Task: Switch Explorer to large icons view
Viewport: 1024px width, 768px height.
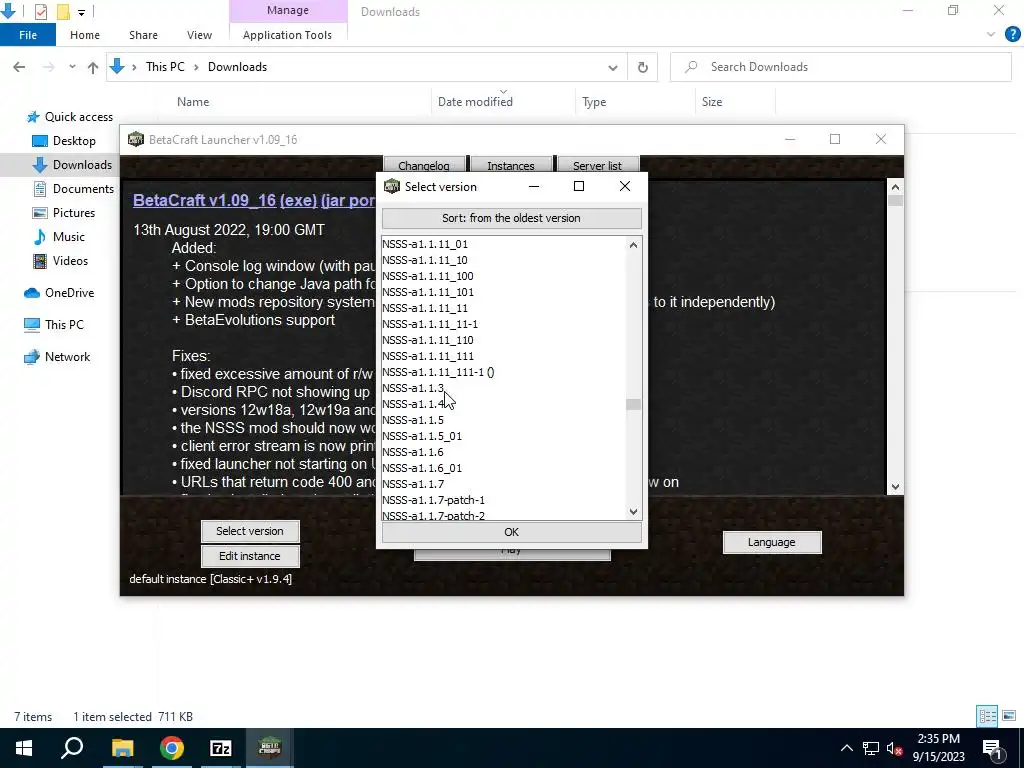Action: [1009, 716]
